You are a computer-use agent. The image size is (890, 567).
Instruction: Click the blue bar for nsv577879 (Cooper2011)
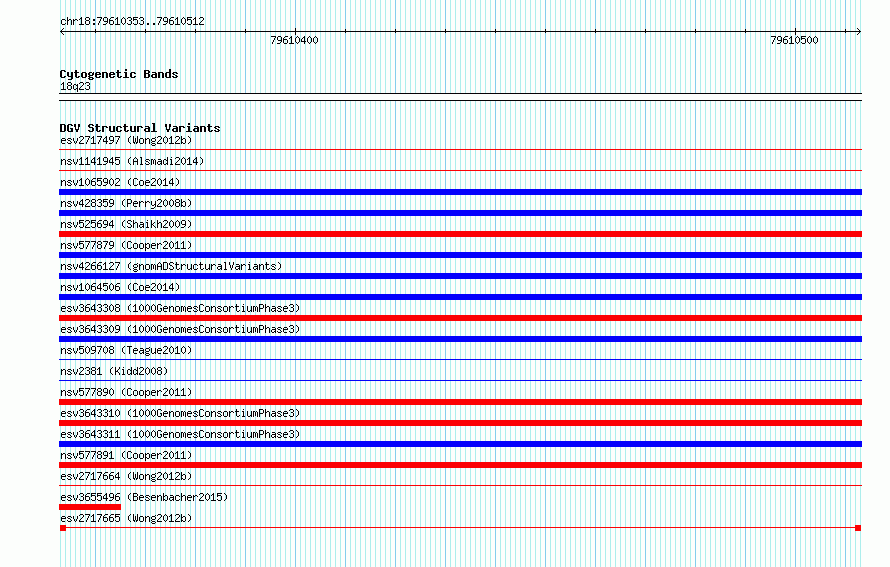click(460, 255)
